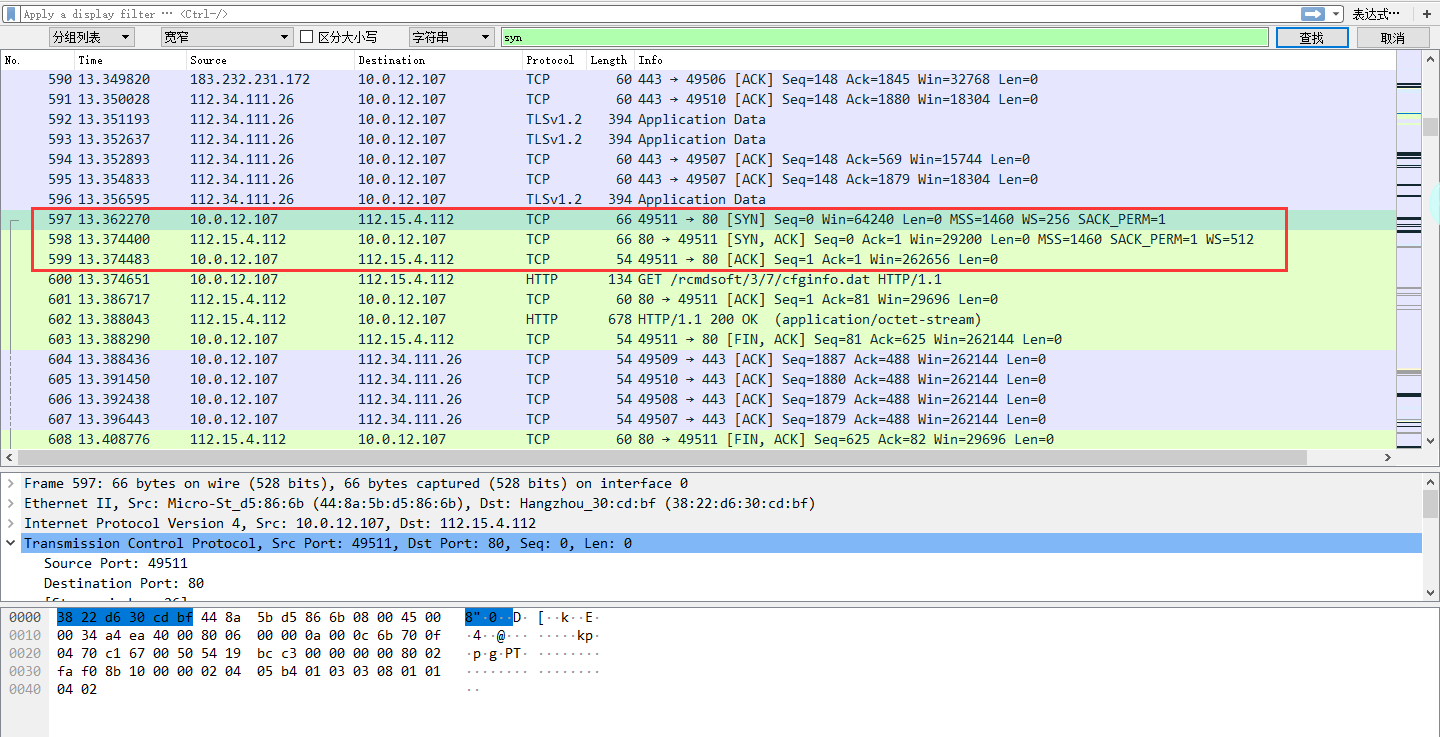Sort by the Length column header
The image size is (1440, 737).
click(611, 60)
